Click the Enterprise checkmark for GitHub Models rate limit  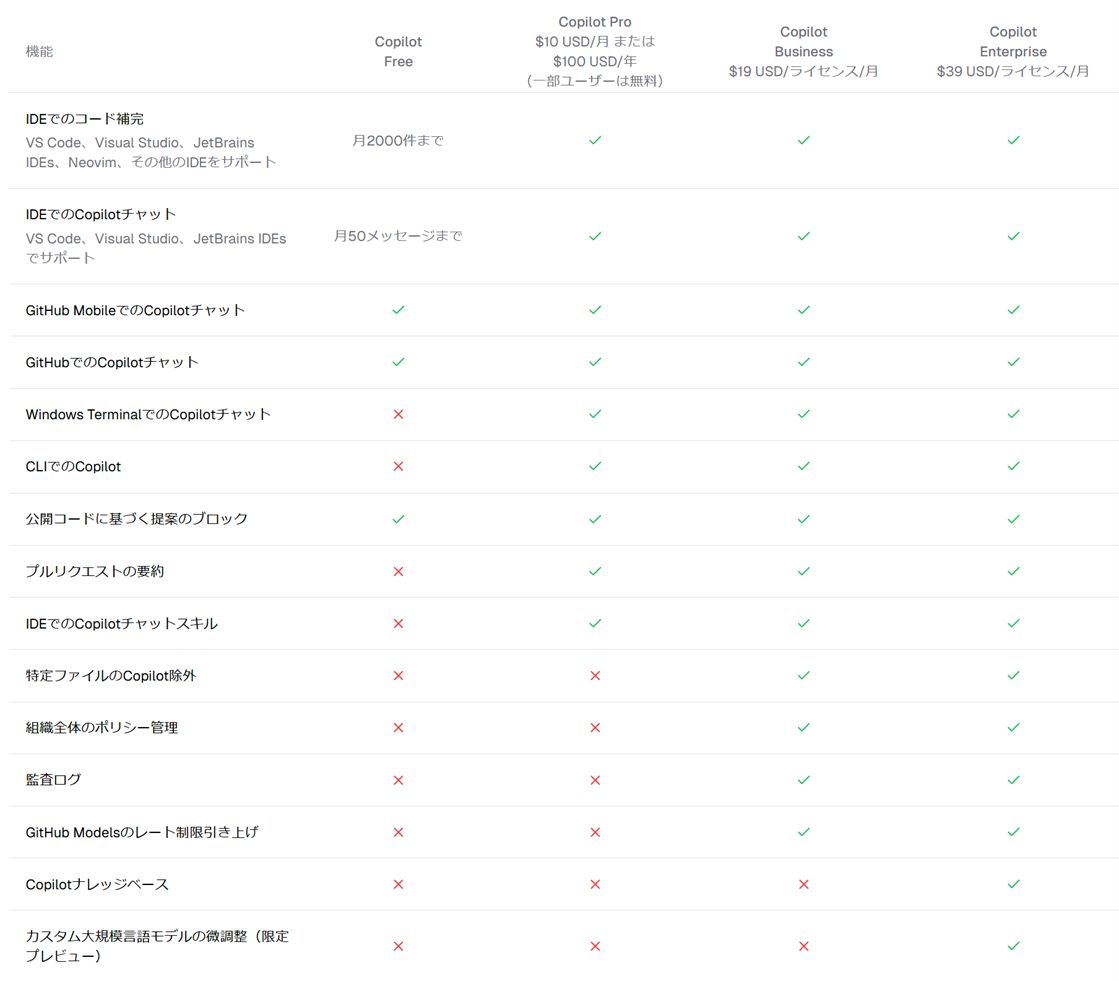(1013, 832)
